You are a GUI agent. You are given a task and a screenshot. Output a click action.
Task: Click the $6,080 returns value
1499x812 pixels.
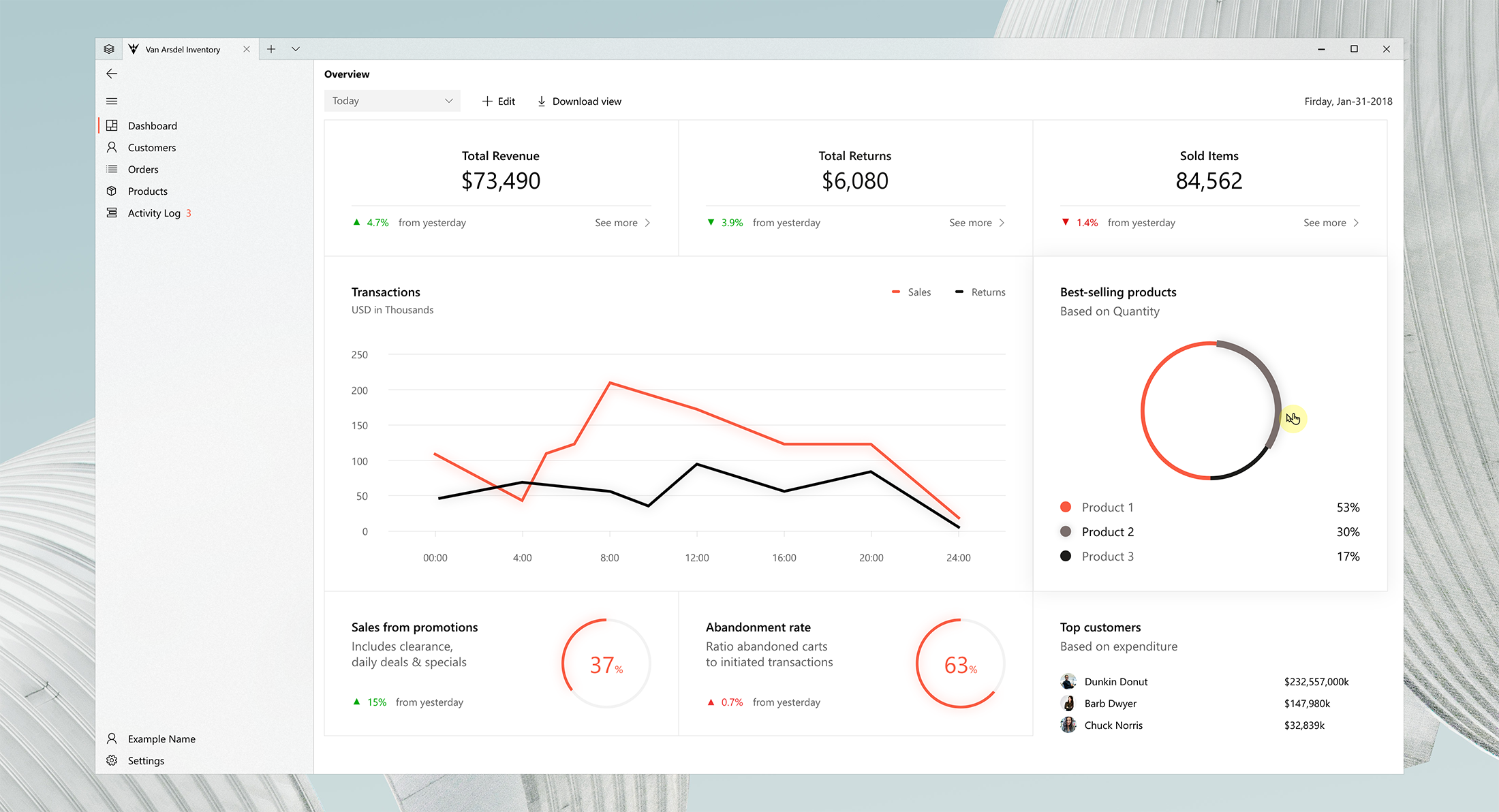[x=855, y=181]
